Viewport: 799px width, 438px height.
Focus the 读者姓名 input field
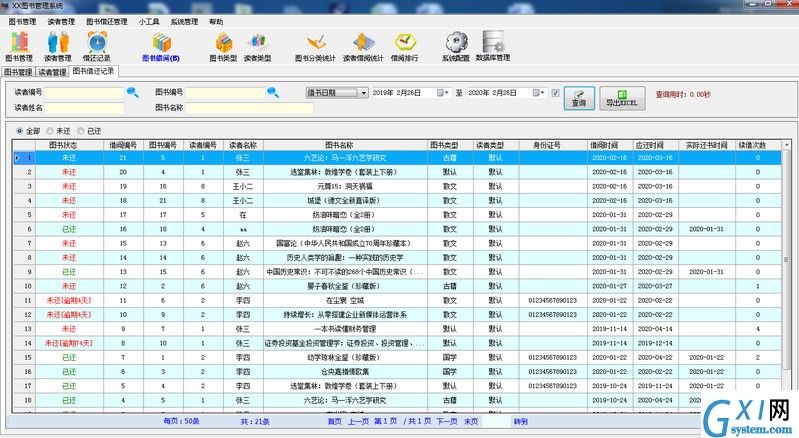(85, 108)
